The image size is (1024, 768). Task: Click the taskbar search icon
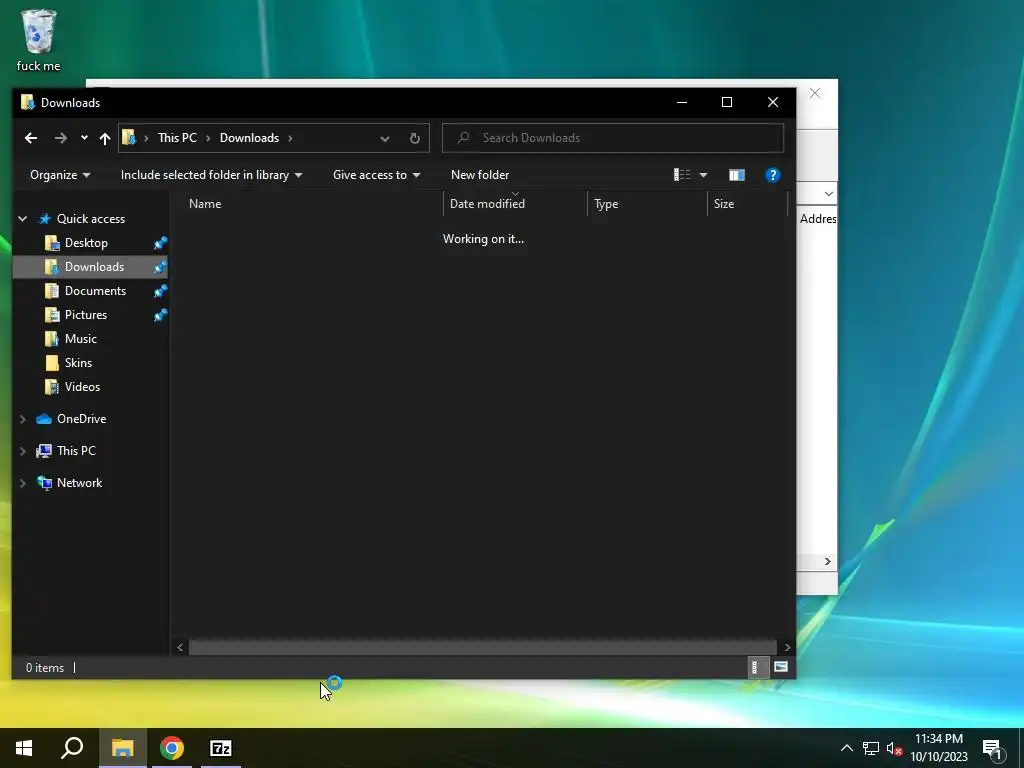[72, 748]
